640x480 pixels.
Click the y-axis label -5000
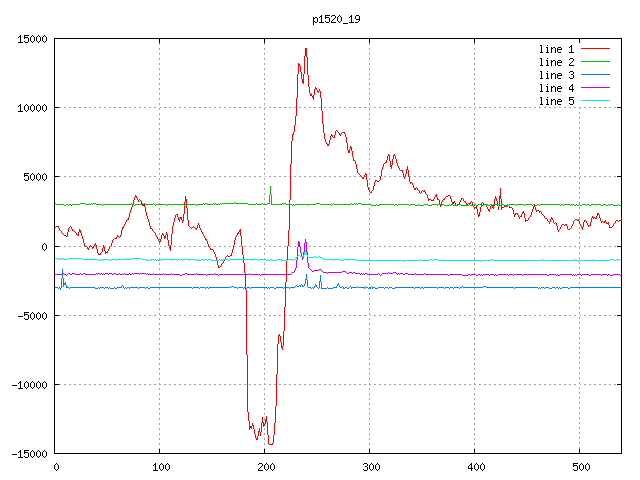[32, 316]
